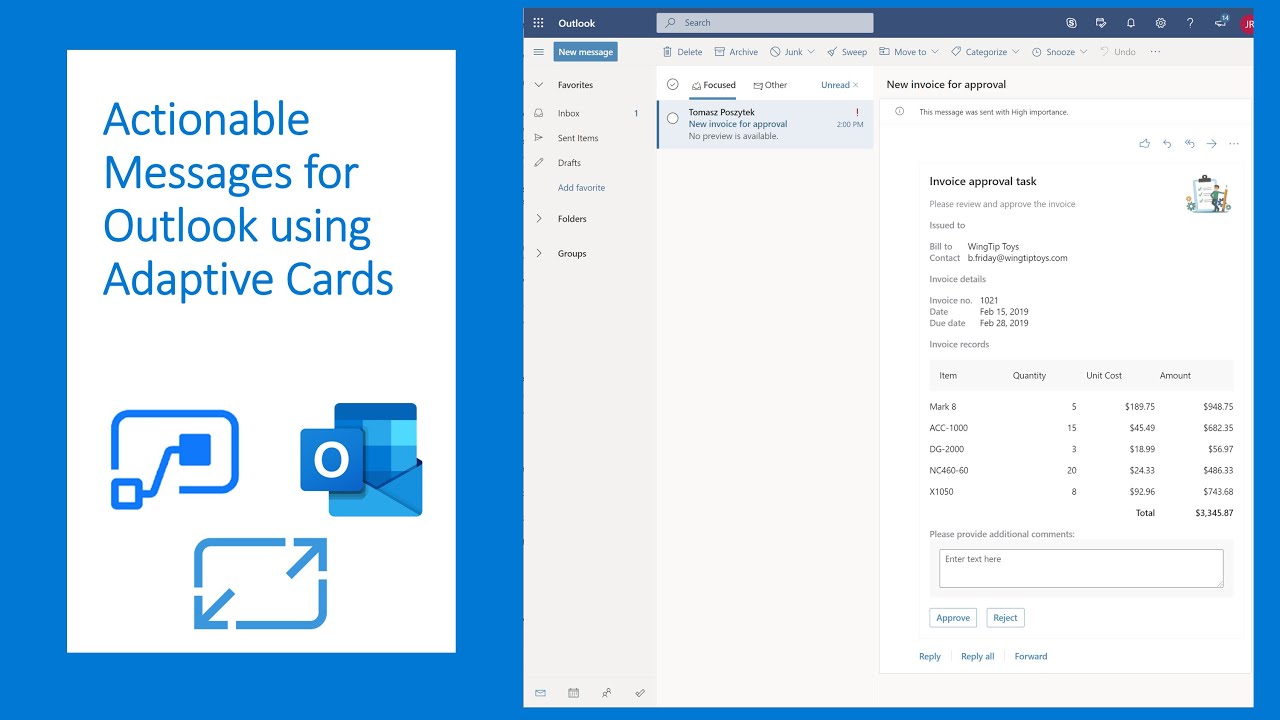Delete the selected message
The width and height of the screenshot is (1280, 720).
click(683, 52)
